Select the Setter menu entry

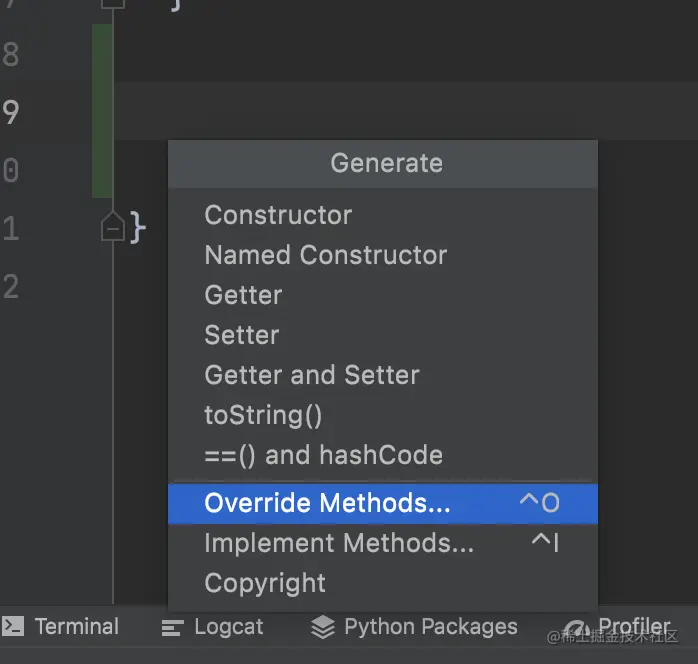[383, 335]
